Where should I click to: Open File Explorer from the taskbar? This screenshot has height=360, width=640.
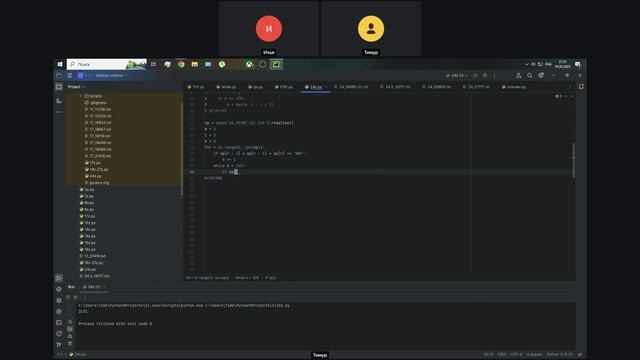coord(195,64)
